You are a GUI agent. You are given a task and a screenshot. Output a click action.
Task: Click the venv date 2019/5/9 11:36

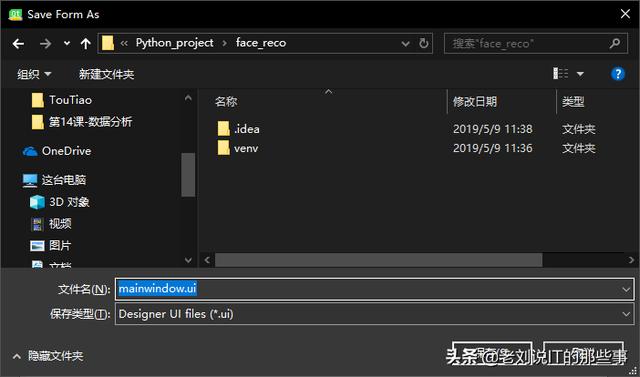pos(493,148)
